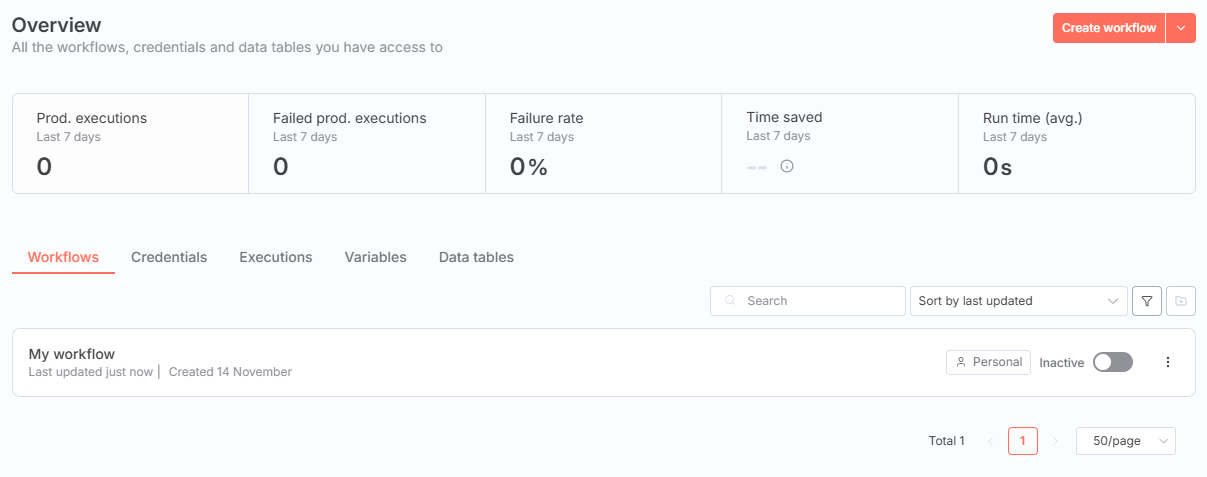Open the Sort by last updated dropdown

[1018, 301]
